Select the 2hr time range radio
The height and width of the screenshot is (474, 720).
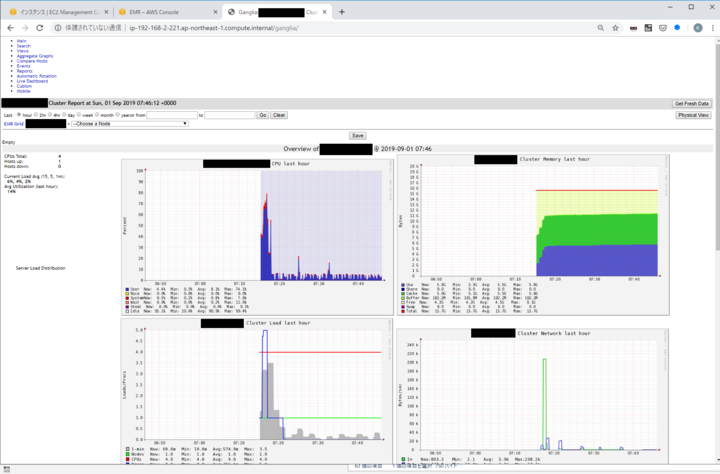click(36, 115)
